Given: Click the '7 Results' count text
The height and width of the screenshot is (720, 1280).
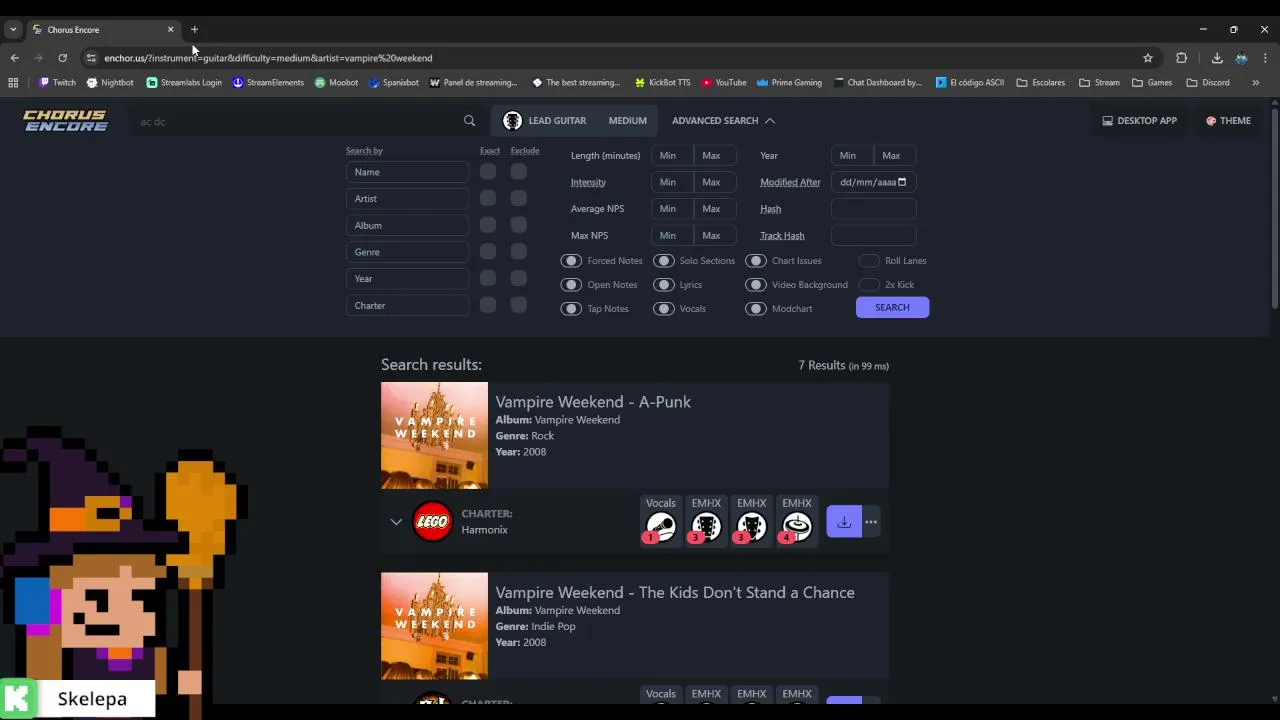Looking at the screenshot, I should pos(822,366).
